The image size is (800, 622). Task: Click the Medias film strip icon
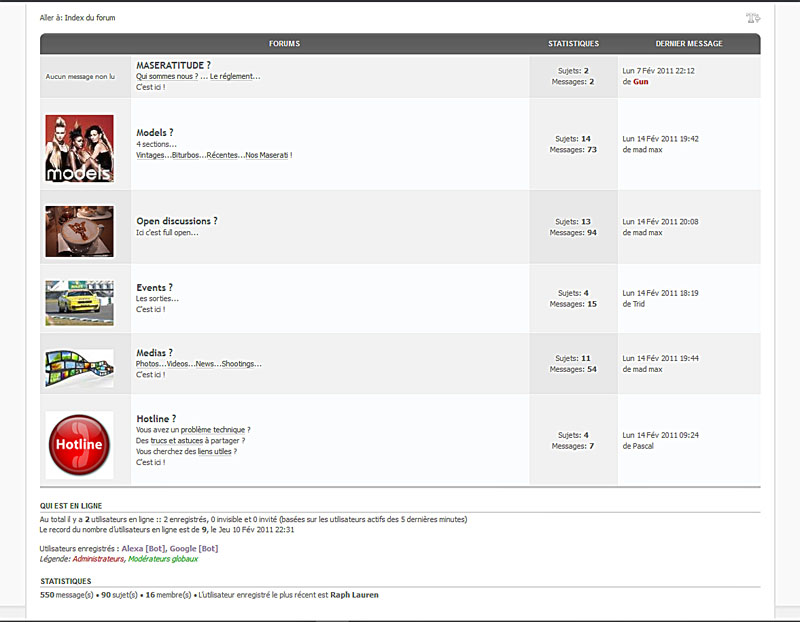click(x=79, y=367)
